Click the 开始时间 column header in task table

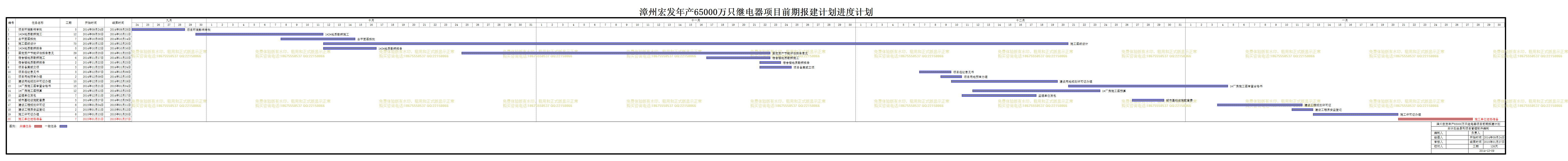click(91, 23)
